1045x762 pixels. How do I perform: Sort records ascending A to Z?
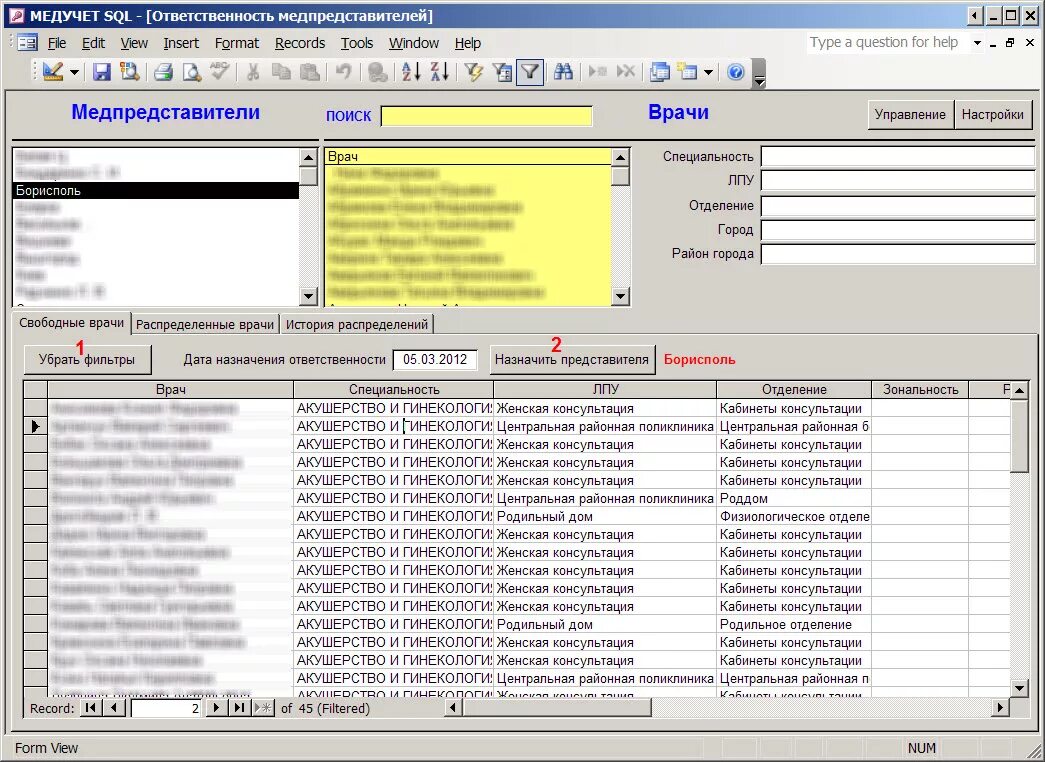pyautogui.click(x=411, y=71)
